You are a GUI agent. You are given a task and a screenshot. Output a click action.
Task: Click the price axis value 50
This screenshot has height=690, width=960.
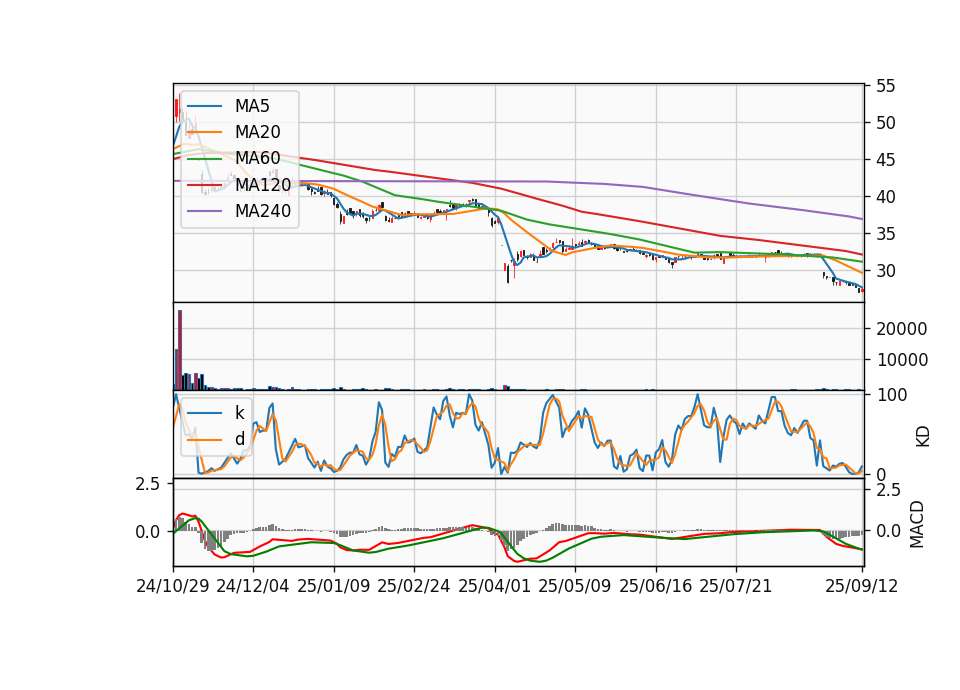point(886,123)
